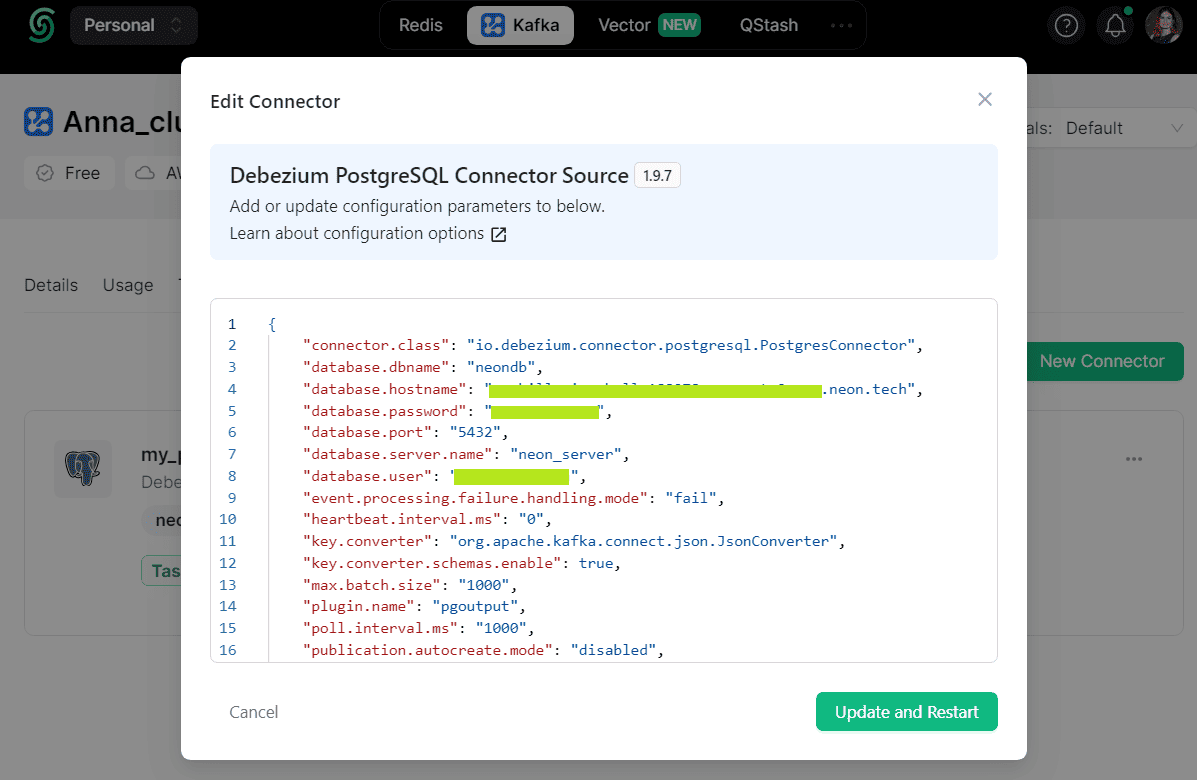This screenshot has height=780, width=1197.
Task: Open the Usage tab
Action: click(128, 285)
